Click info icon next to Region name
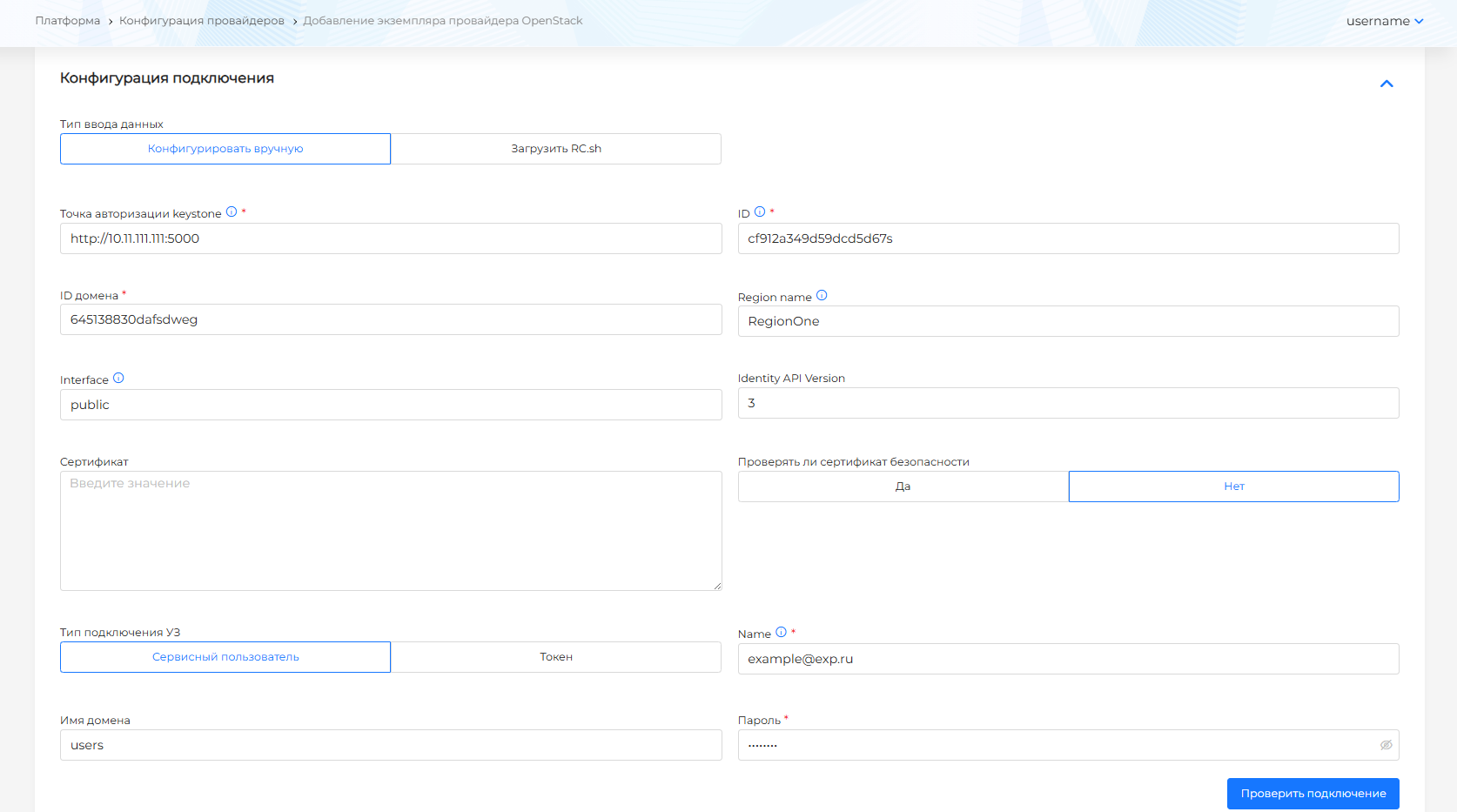 pyautogui.click(x=822, y=296)
